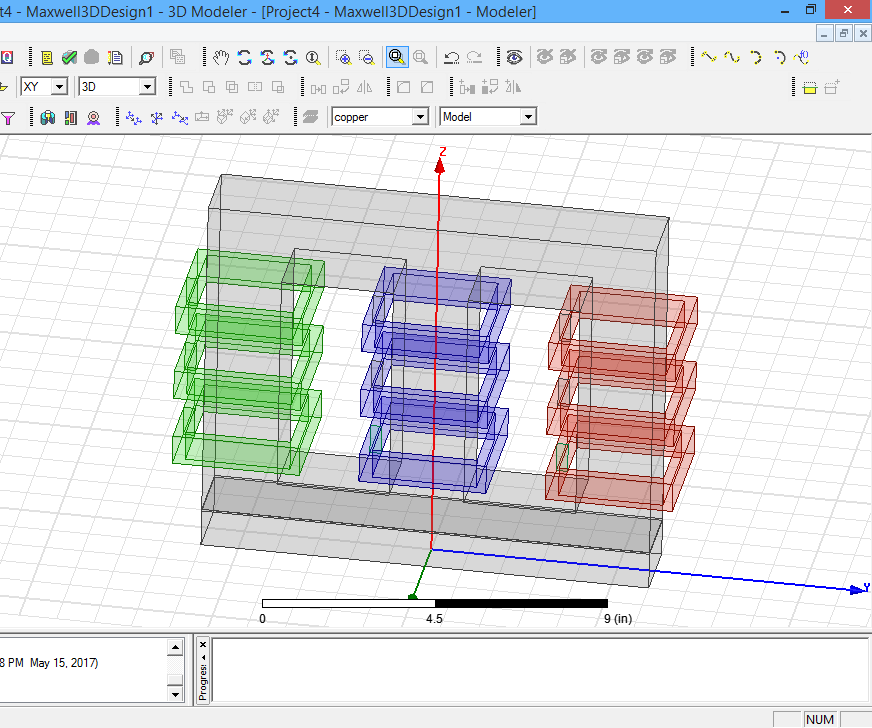This screenshot has height=728, width=872.
Task: Click the relative coordinate system offset icon
Action: (x=133, y=117)
